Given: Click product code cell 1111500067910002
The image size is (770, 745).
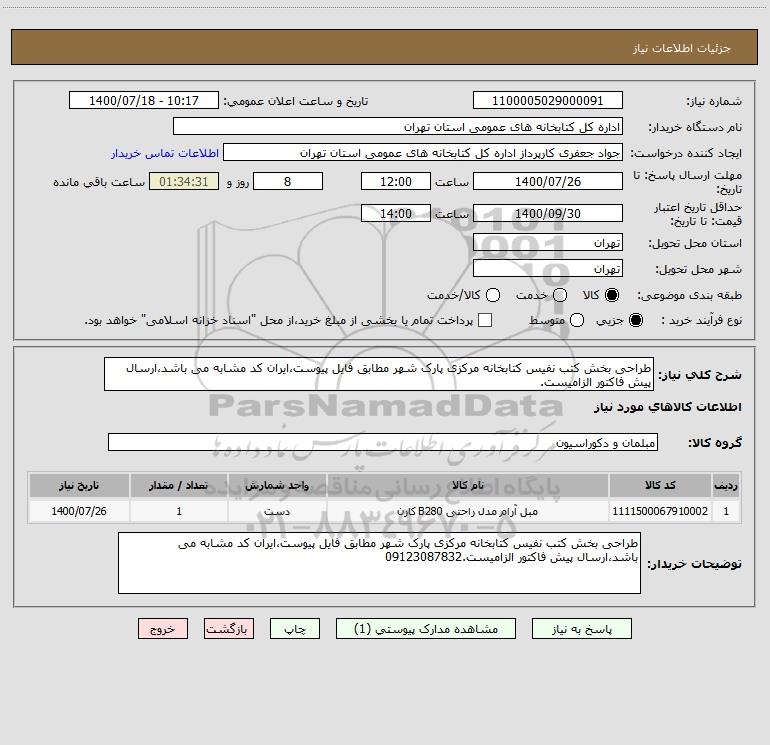Looking at the screenshot, I should click(660, 511).
